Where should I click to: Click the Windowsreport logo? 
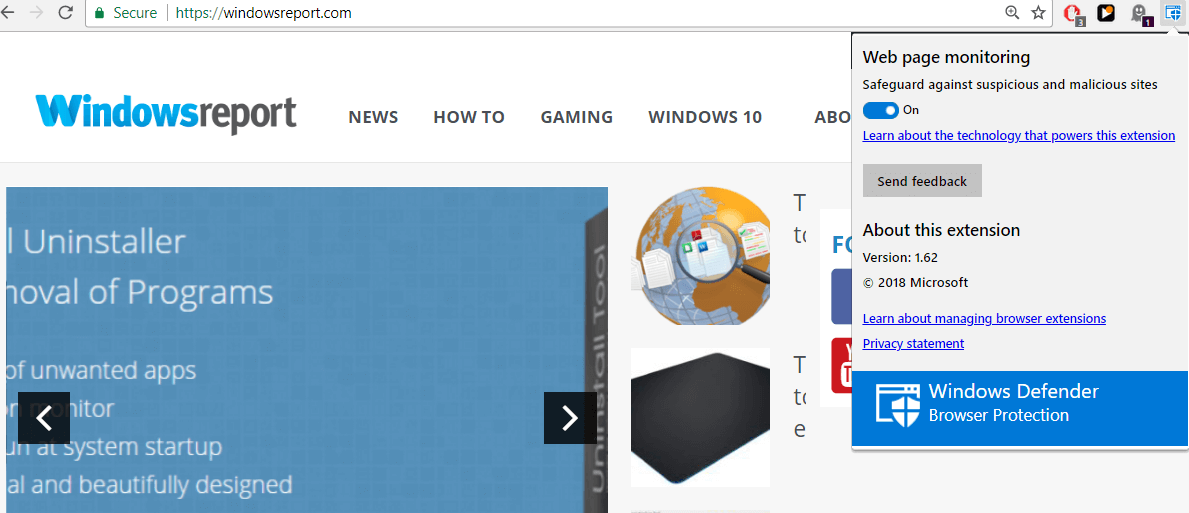pos(165,114)
